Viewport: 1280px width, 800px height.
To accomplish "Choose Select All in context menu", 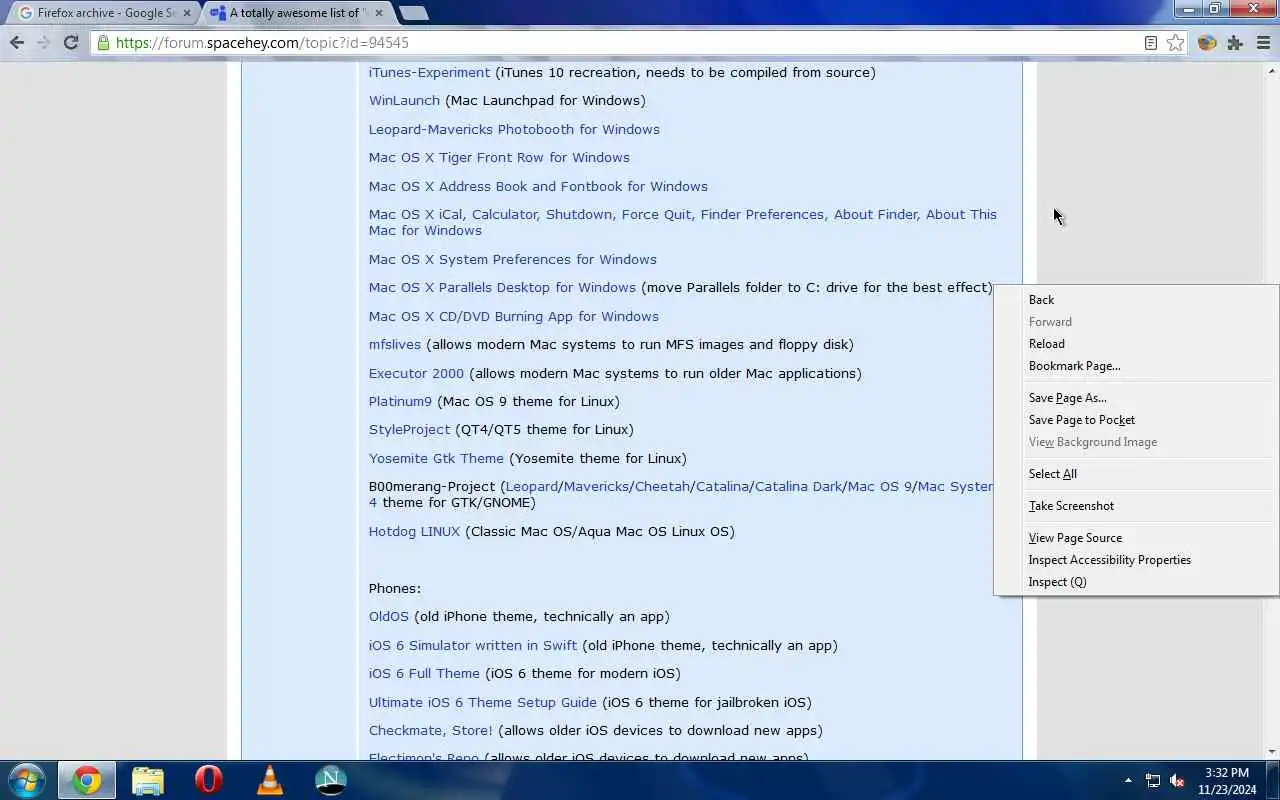I will tap(1136, 474).
